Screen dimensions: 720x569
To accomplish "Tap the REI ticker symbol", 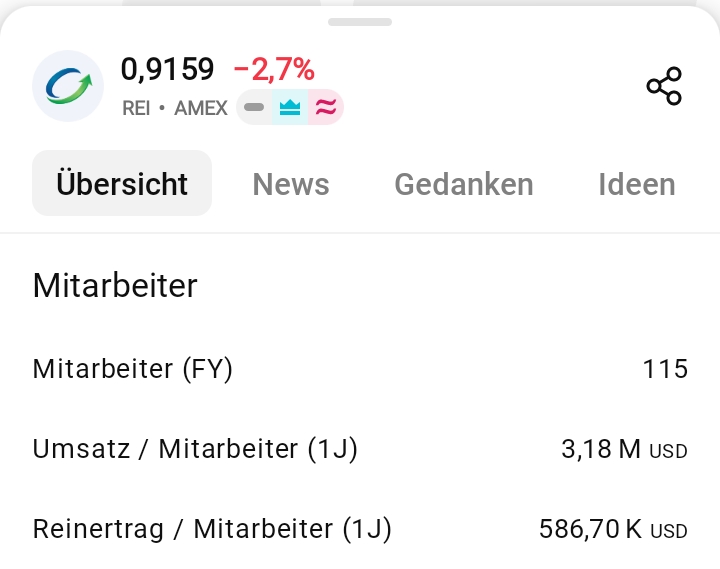I will click(136, 108).
